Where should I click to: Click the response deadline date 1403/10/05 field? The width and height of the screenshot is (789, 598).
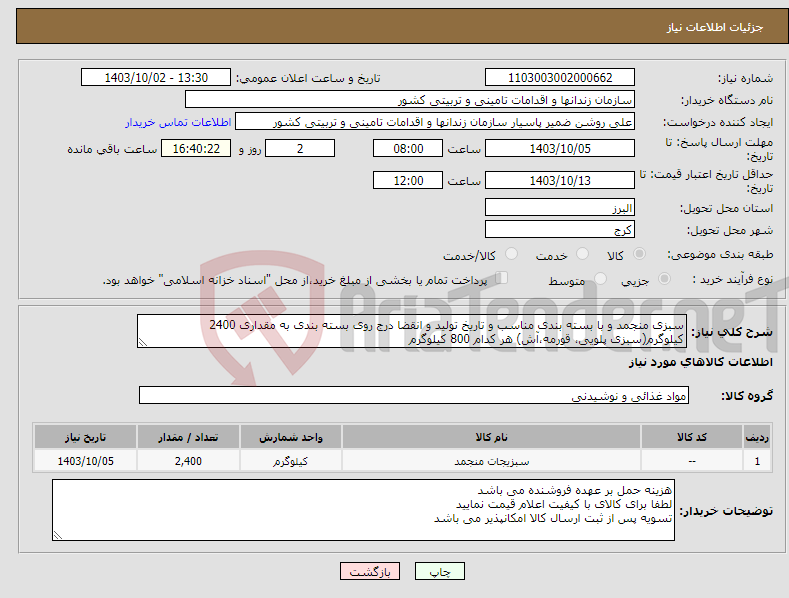click(x=560, y=148)
